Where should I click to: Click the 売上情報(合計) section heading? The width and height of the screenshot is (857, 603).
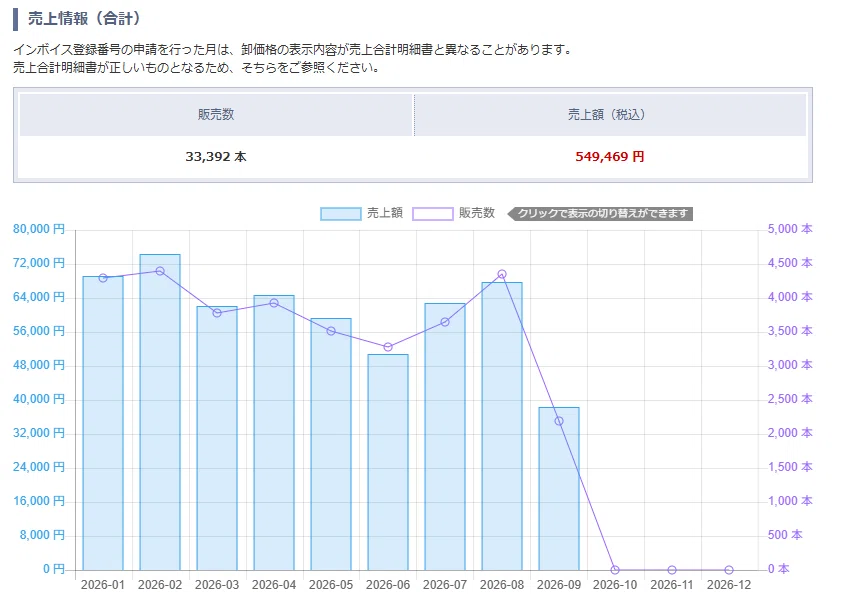click(84, 19)
